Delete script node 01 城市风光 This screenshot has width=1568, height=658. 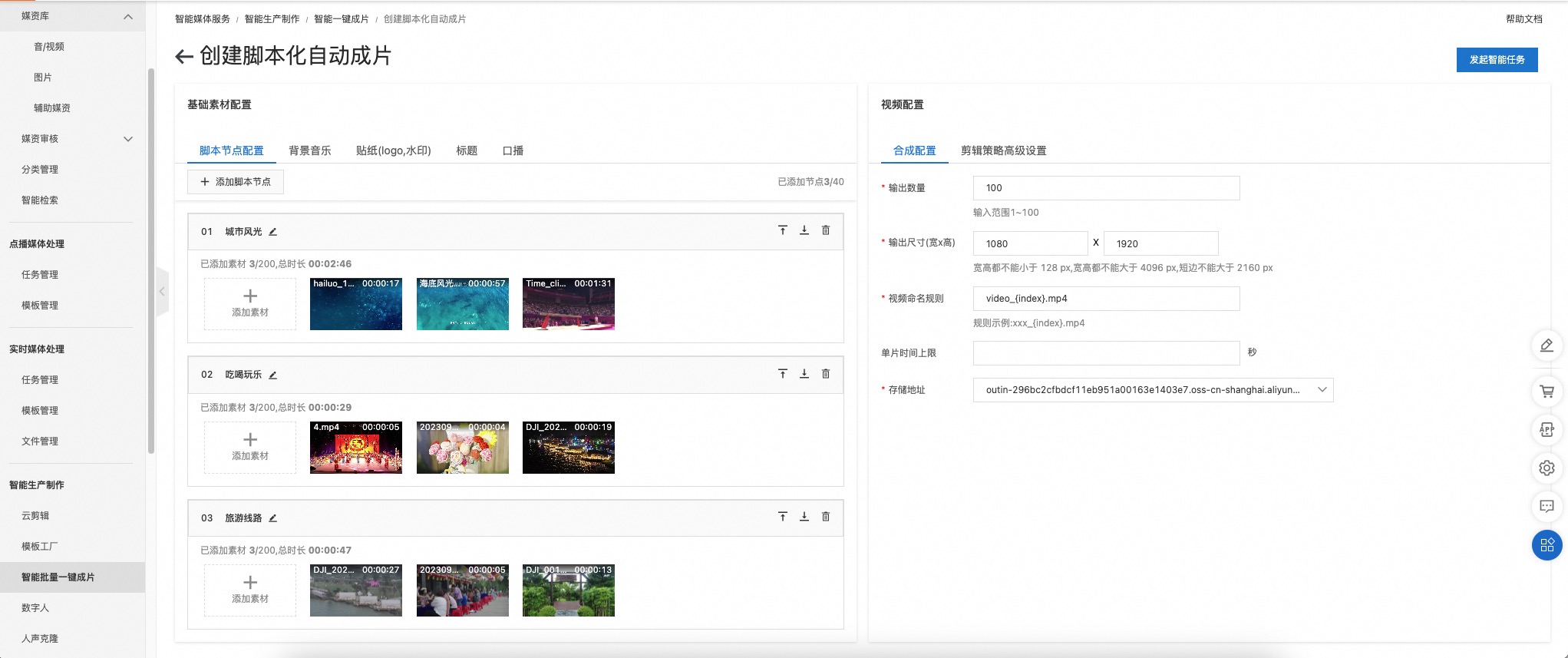826,230
